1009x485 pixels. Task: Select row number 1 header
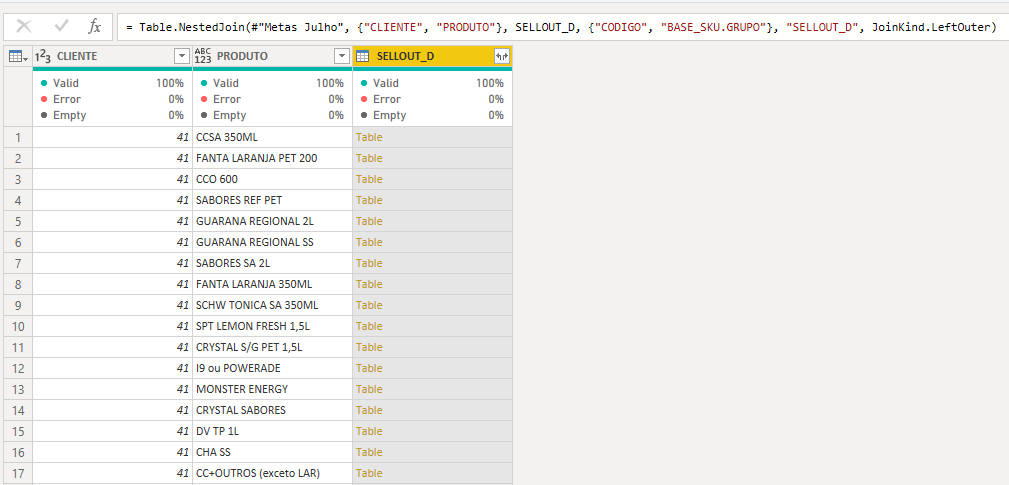point(18,137)
